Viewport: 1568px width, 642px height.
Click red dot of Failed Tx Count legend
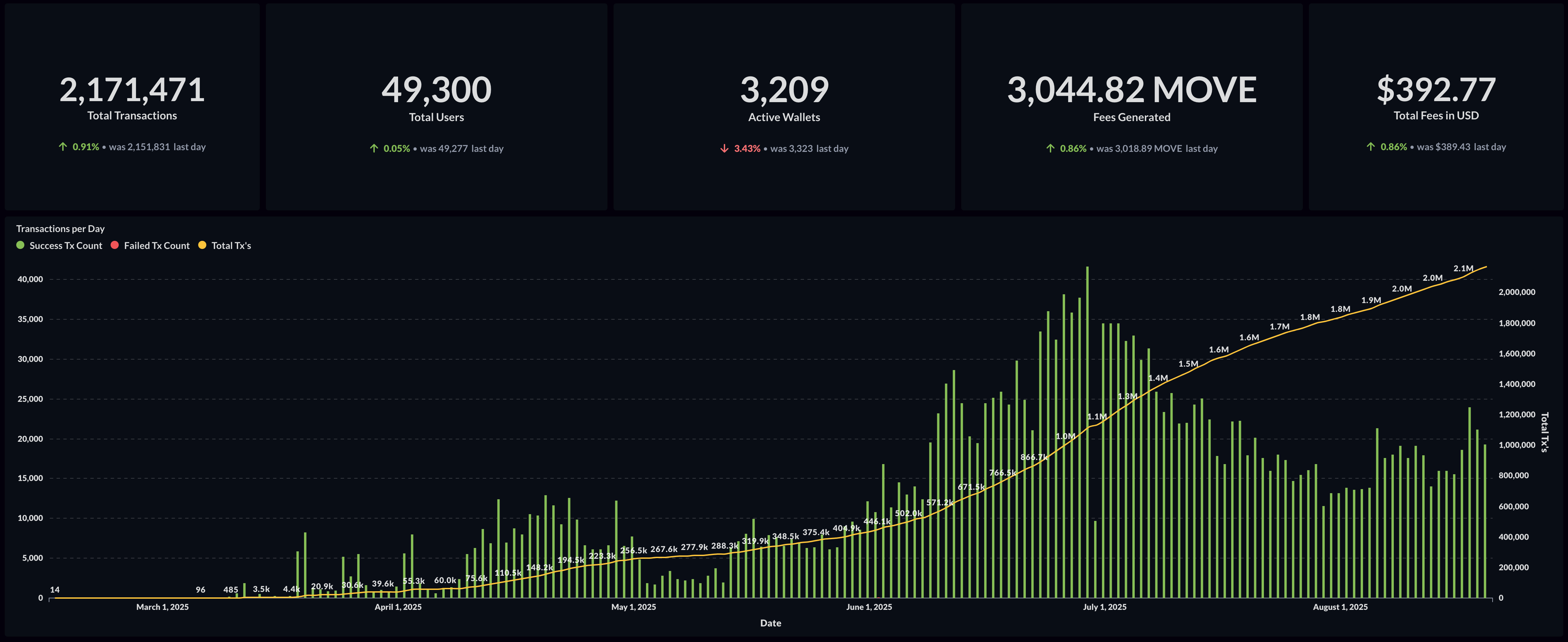[114, 245]
